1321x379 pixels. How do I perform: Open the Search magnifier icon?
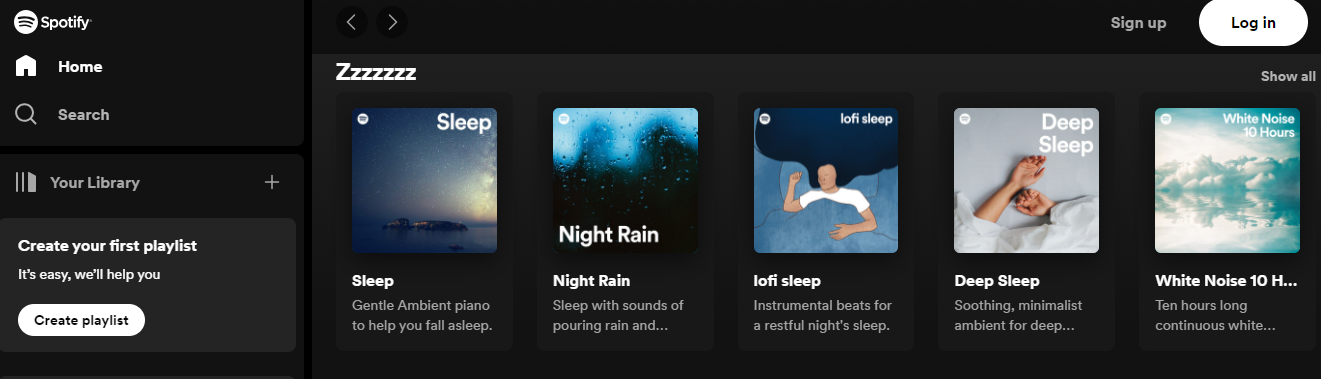26,114
